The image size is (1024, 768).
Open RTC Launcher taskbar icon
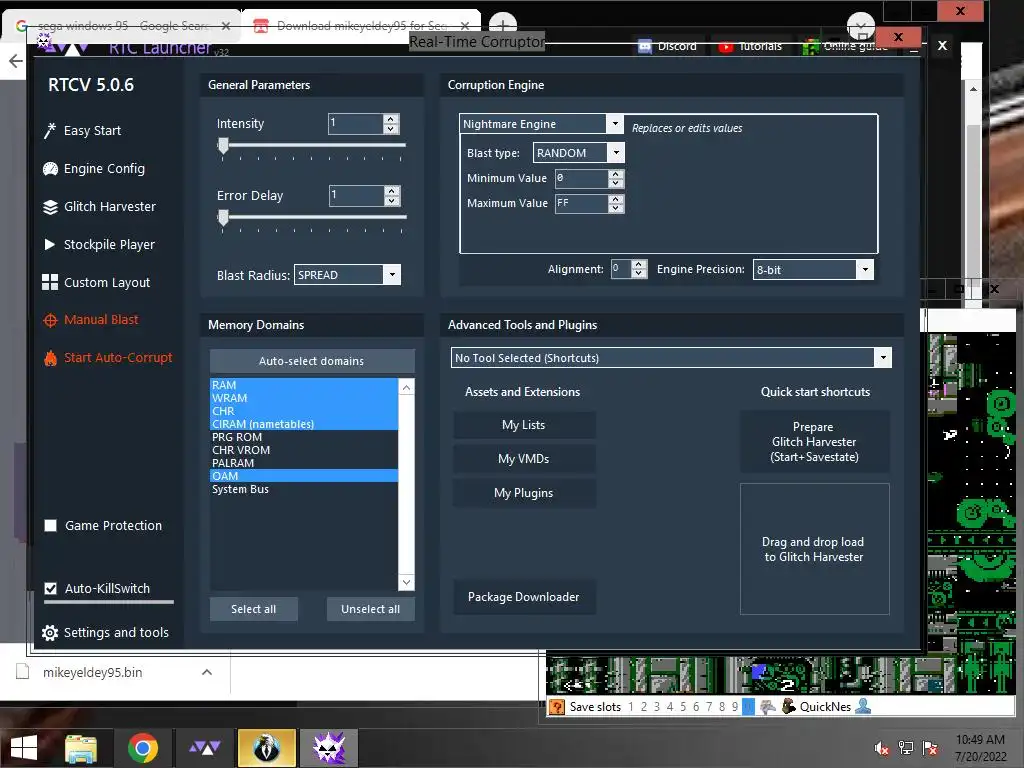204,748
